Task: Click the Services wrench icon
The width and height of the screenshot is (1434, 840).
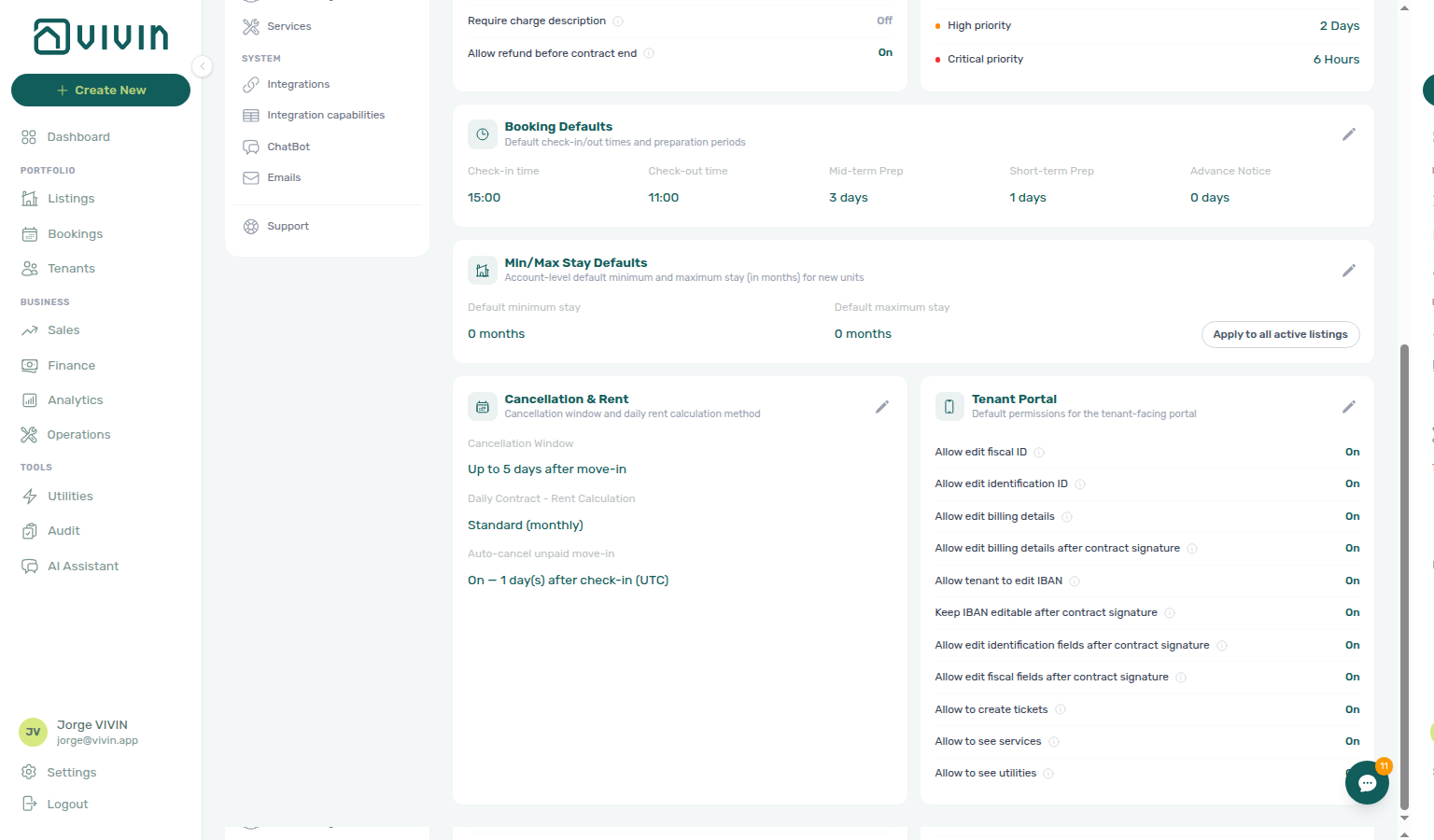Action: point(251,26)
